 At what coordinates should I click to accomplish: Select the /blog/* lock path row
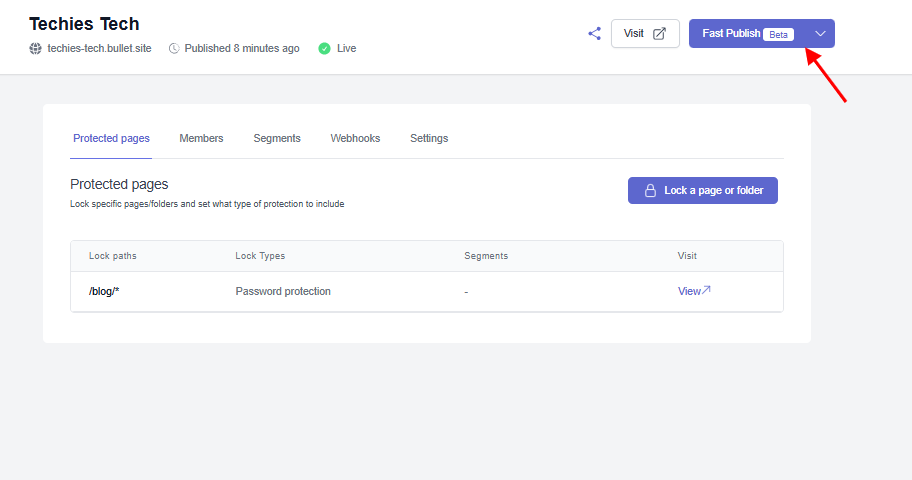(x=104, y=291)
